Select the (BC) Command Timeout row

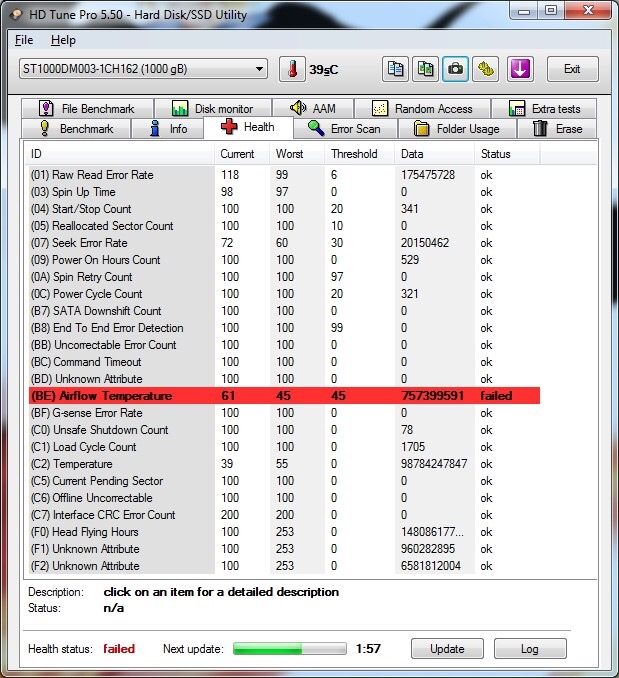point(284,362)
